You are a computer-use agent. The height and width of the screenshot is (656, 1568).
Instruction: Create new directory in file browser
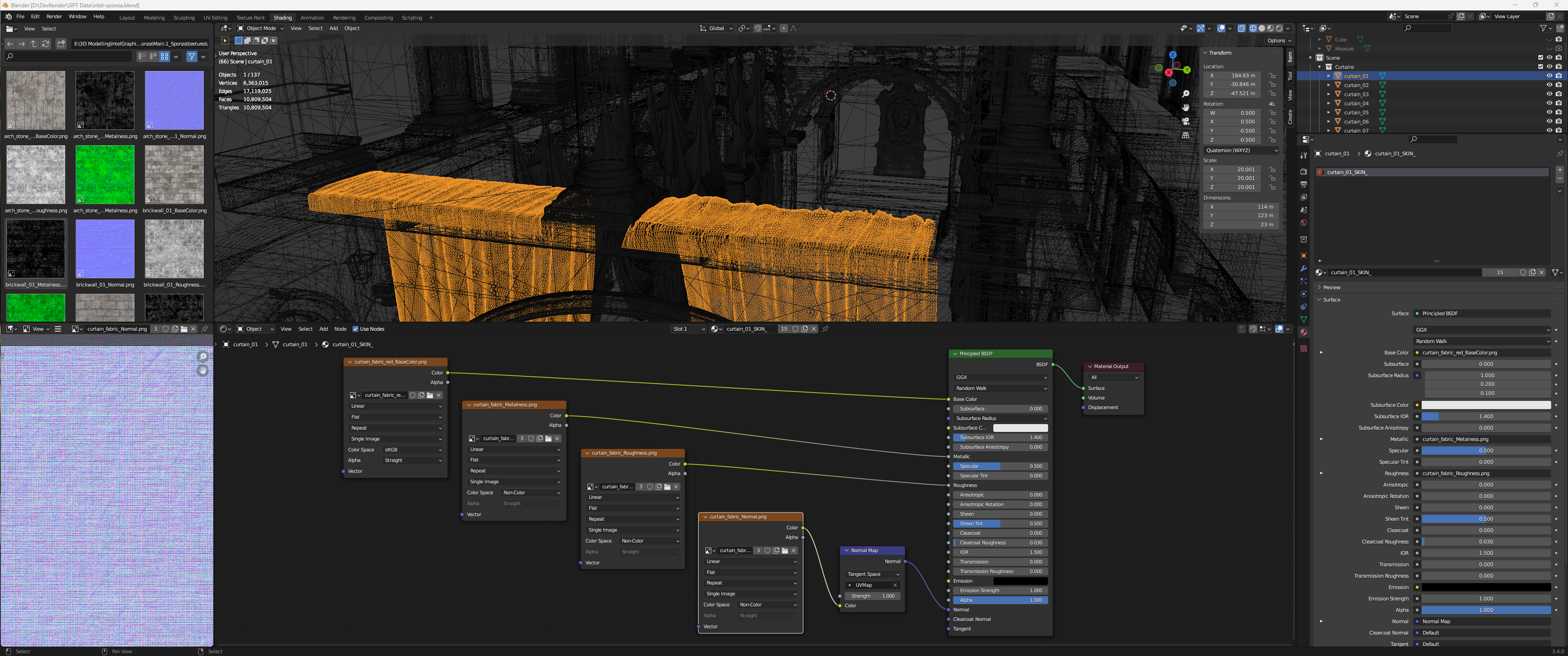pos(61,44)
